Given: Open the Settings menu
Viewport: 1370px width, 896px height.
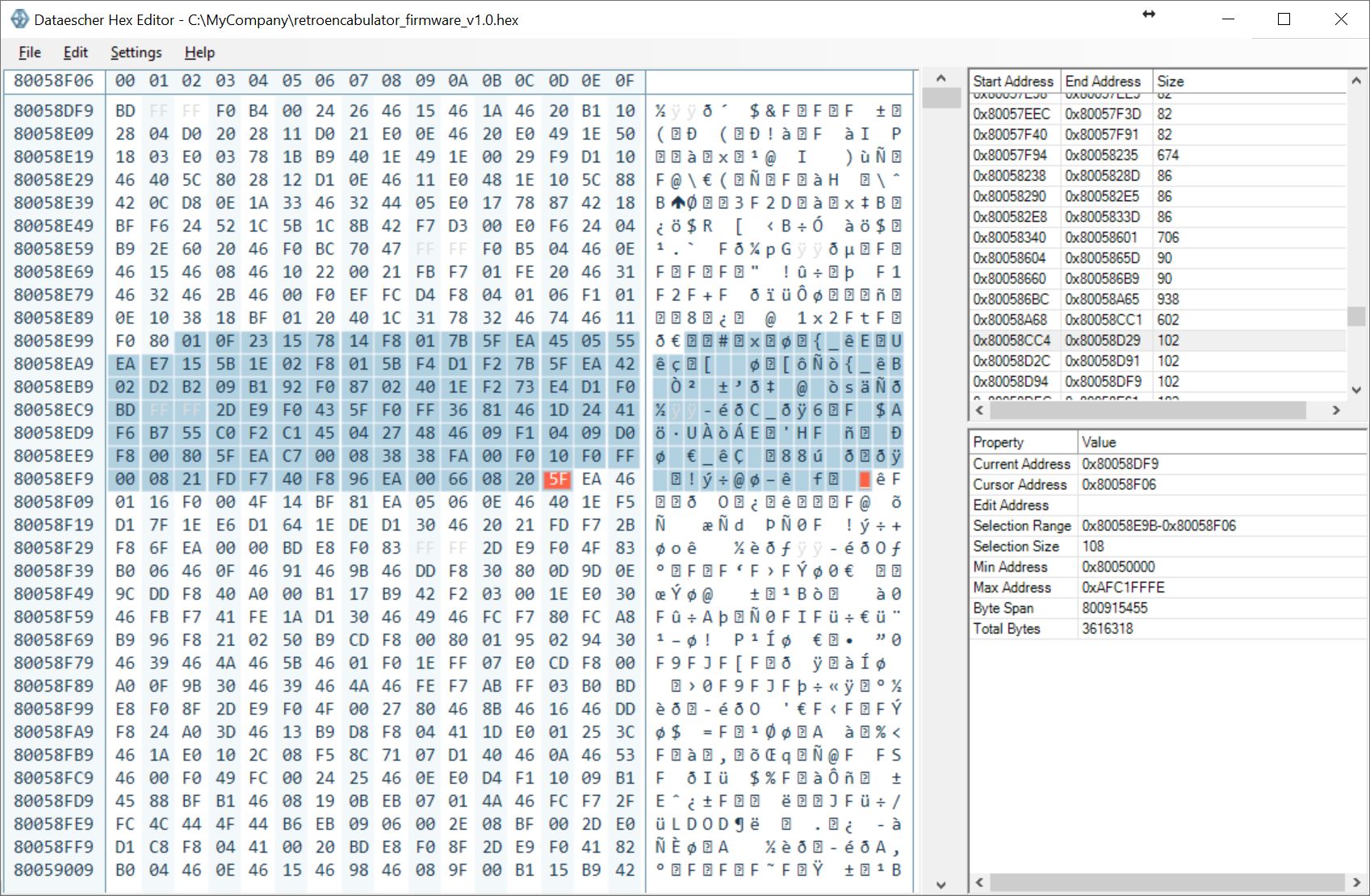Looking at the screenshot, I should [135, 52].
